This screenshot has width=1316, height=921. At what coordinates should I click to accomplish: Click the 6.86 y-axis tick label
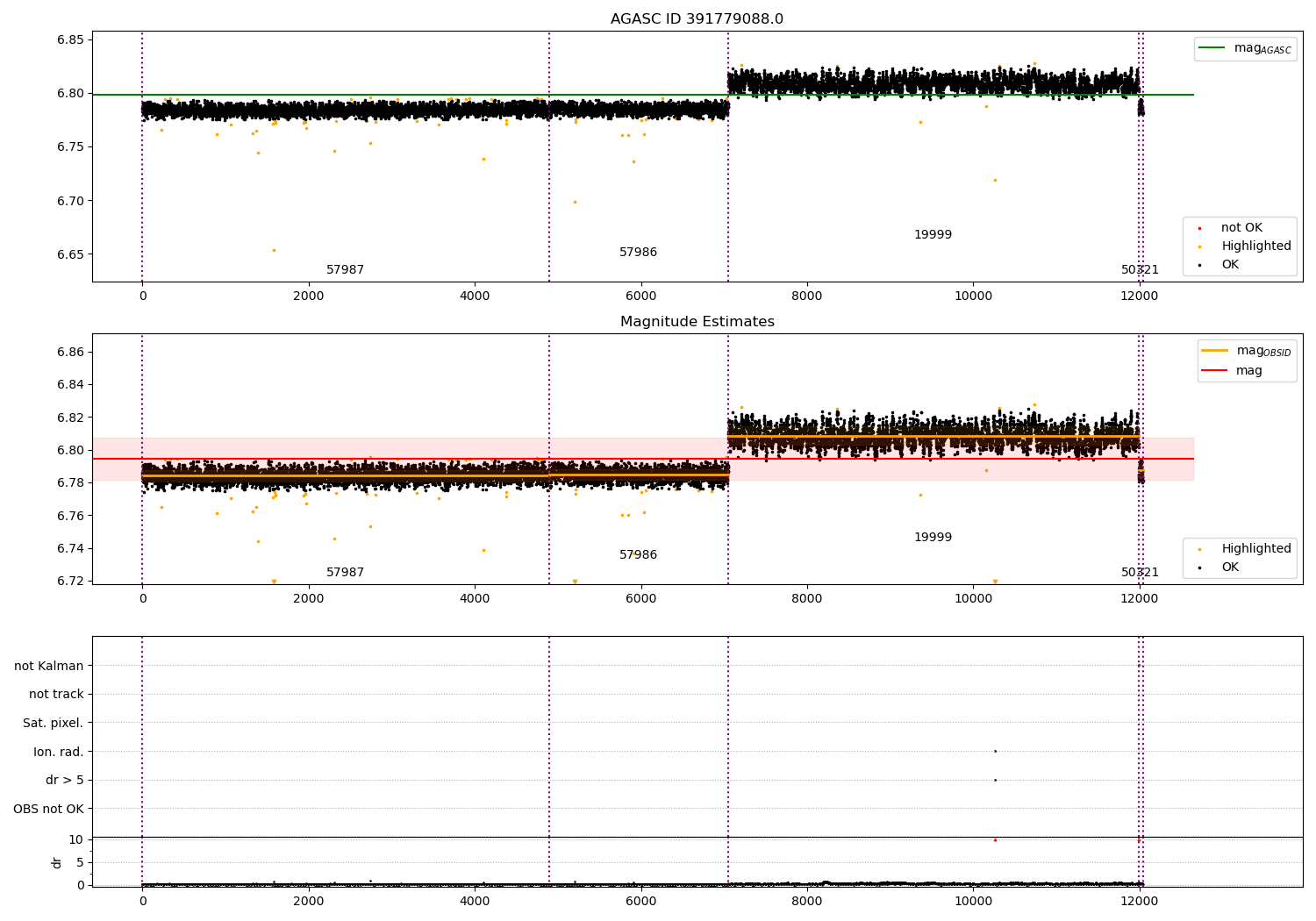(70, 353)
